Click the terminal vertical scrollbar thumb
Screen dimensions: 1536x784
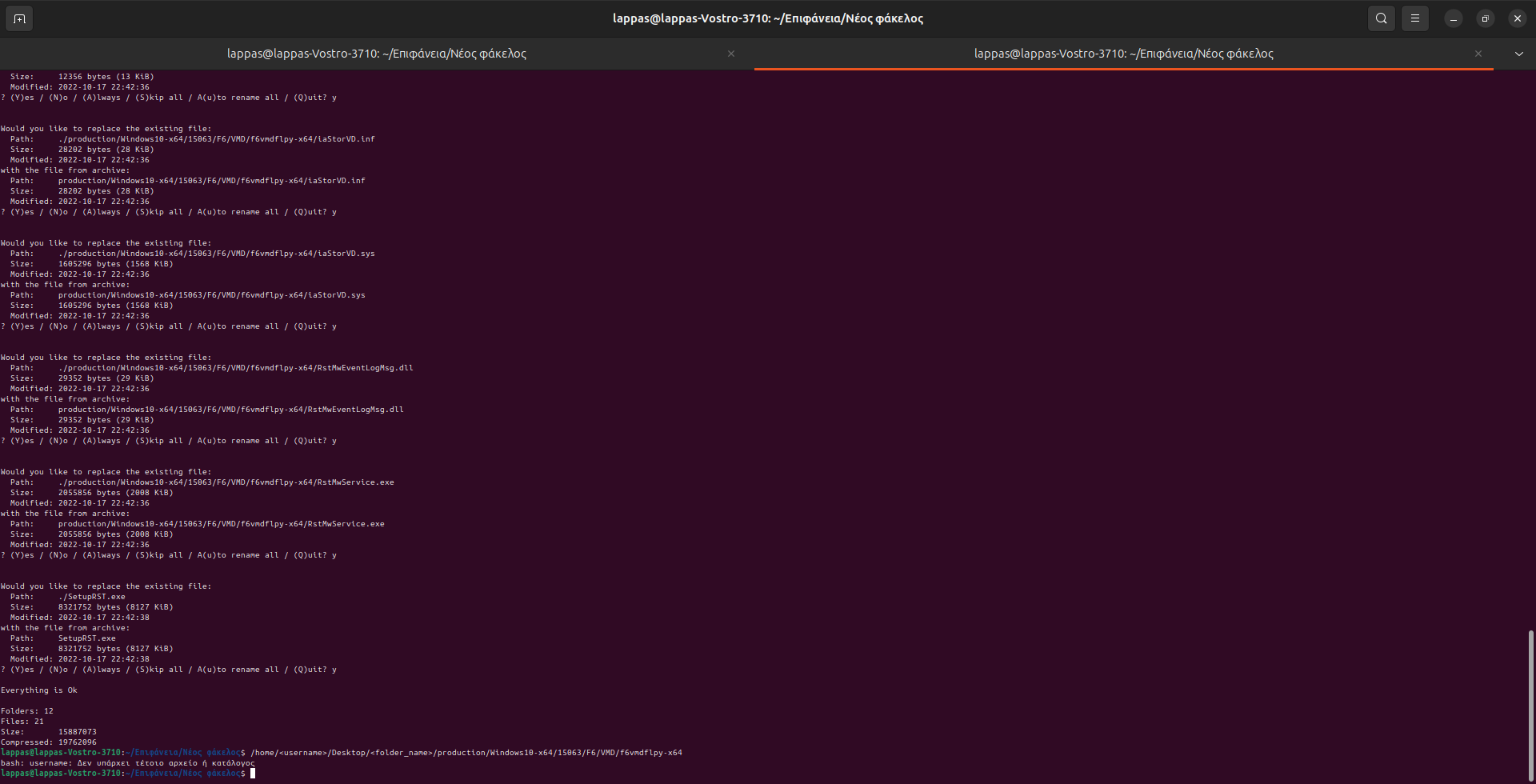click(1530, 702)
